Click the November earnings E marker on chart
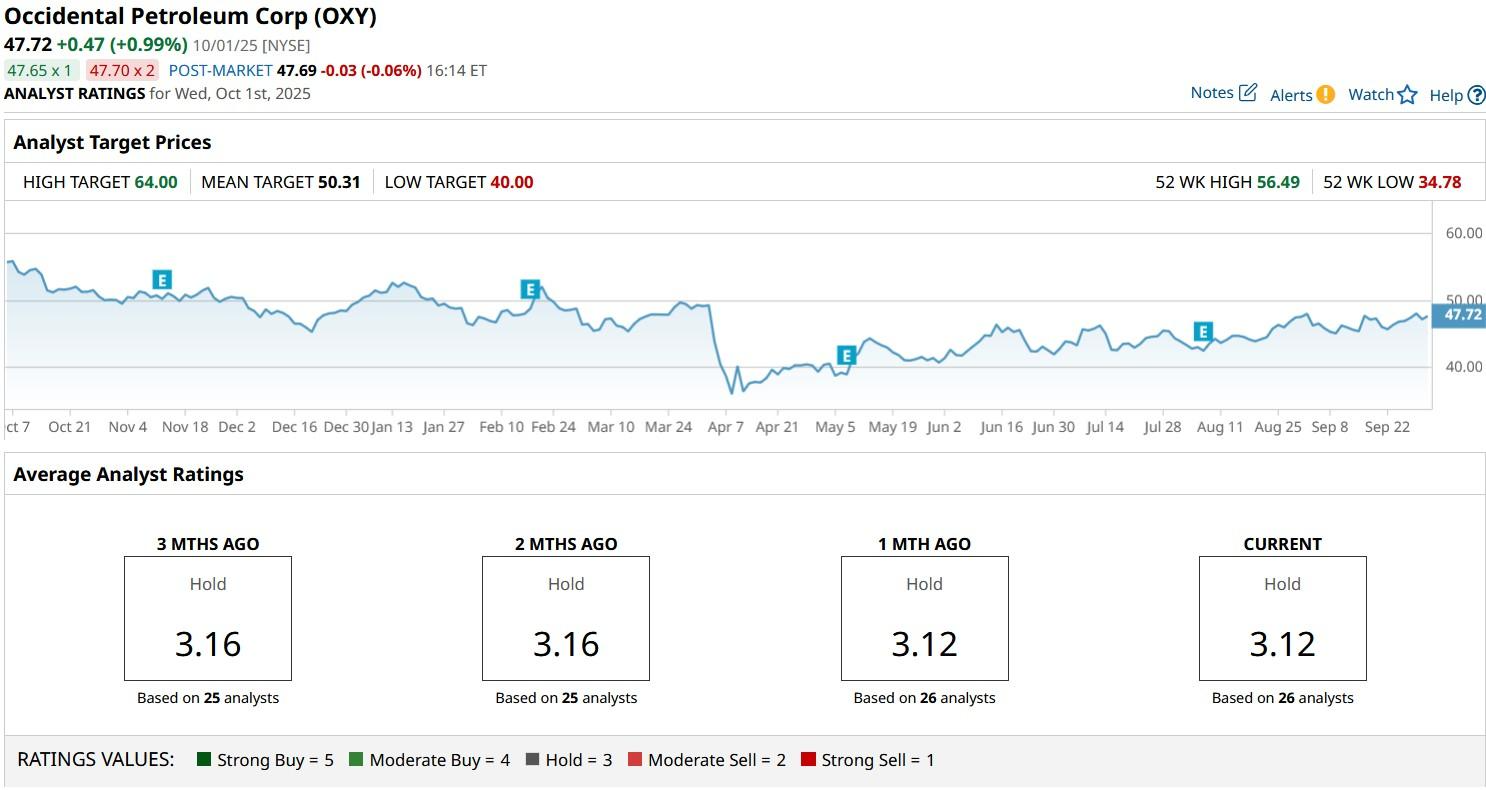Screen dimensions: 1486x790 tap(161, 280)
